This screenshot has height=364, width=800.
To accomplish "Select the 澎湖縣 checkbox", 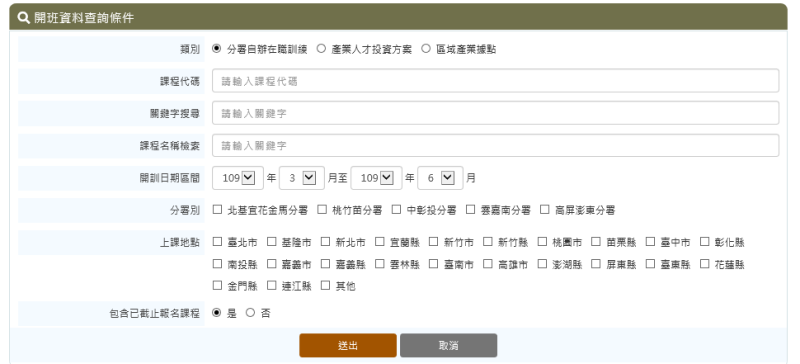I will (x=542, y=263).
